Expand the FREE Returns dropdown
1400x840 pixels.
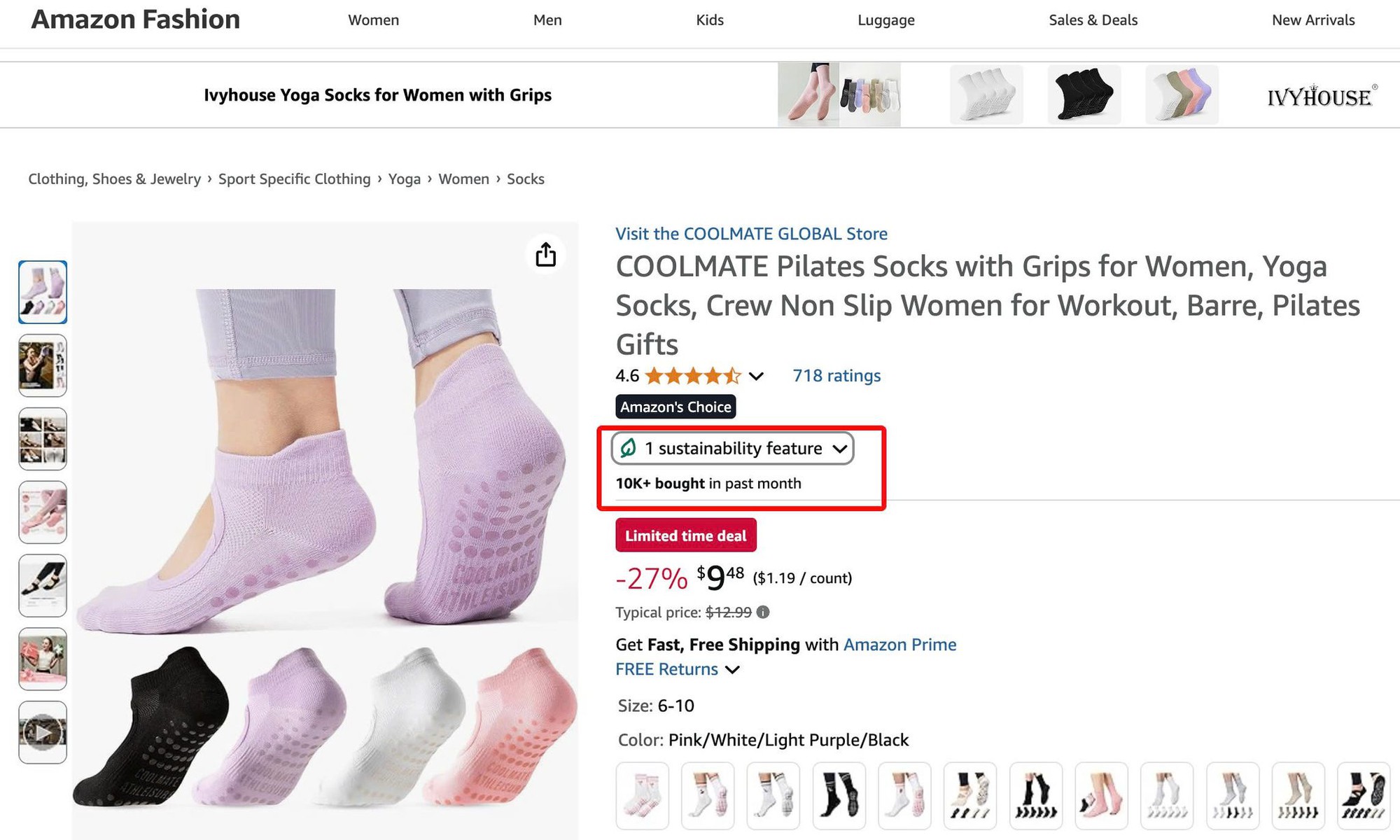732,669
